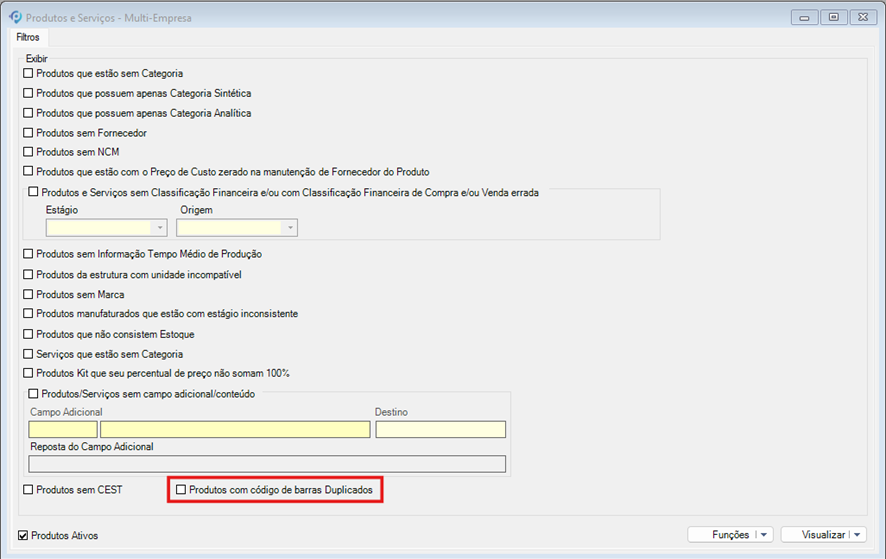This screenshot has height=559, width=886.
Task: Click the Visualizar button
Action: pos(823,535)
